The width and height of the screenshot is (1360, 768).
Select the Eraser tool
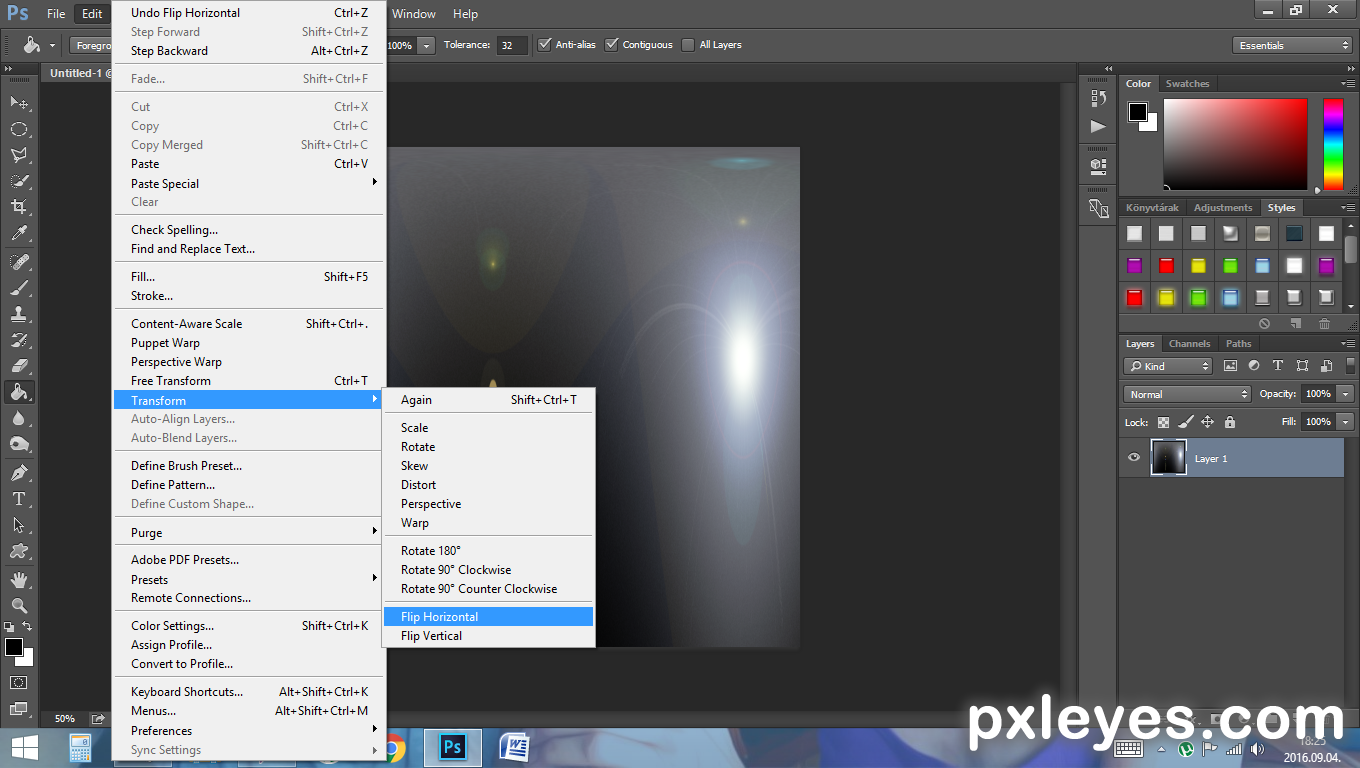pos(19,365)
